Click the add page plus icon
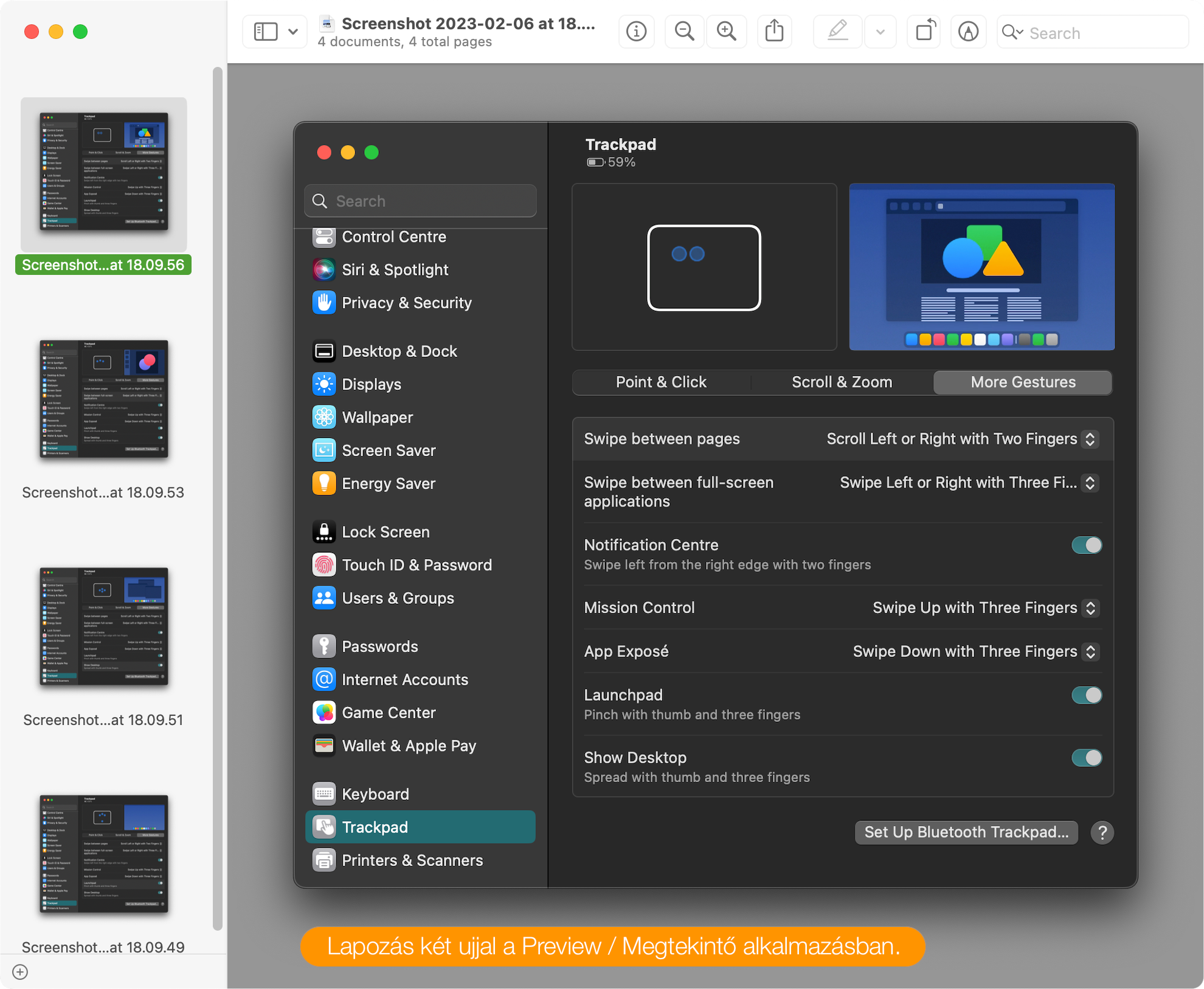This screenshot has width=1204, height=989. pyautogui.click(x=20, y=972)
